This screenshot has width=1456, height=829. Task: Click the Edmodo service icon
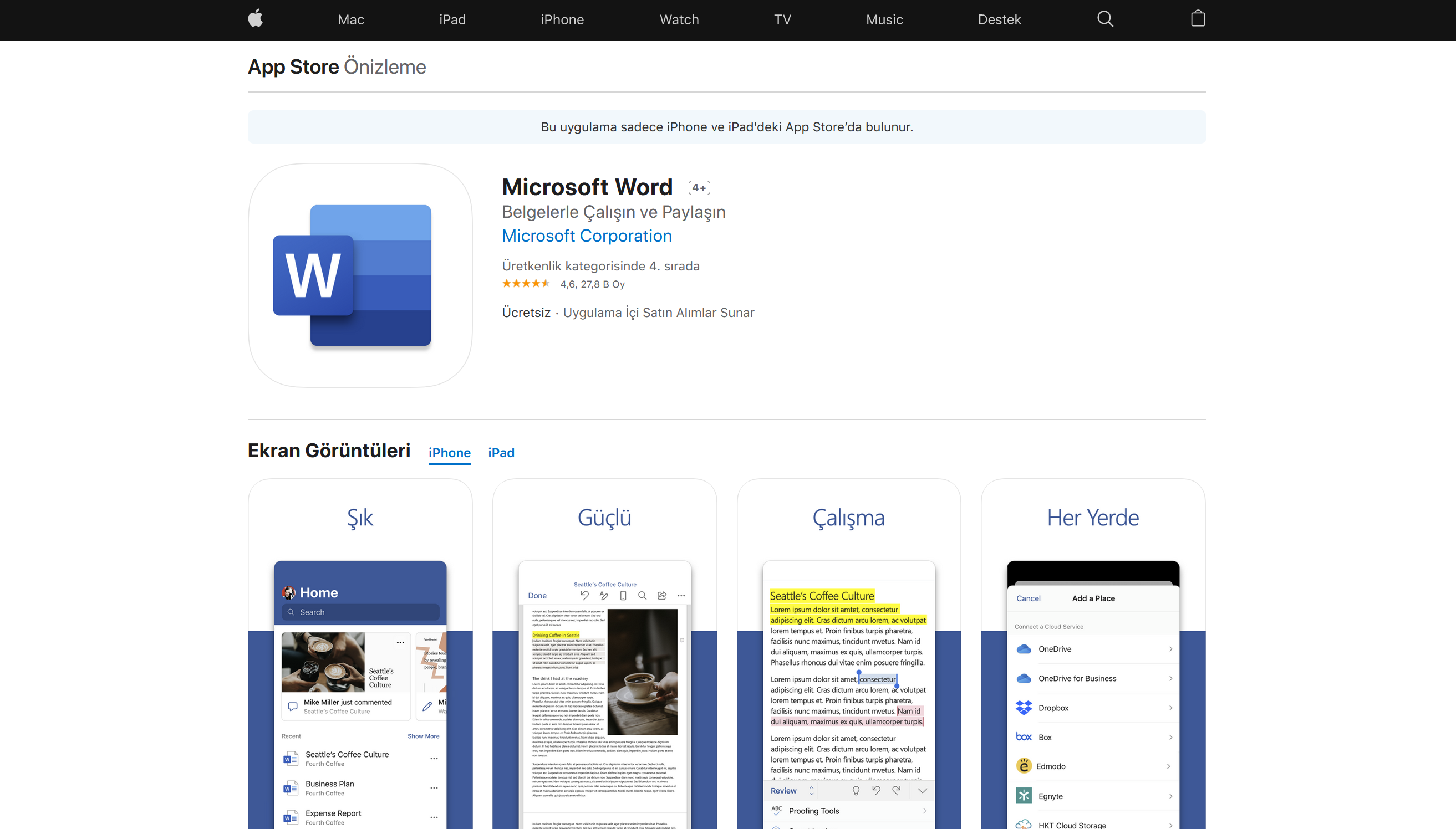pos(1023,766)
